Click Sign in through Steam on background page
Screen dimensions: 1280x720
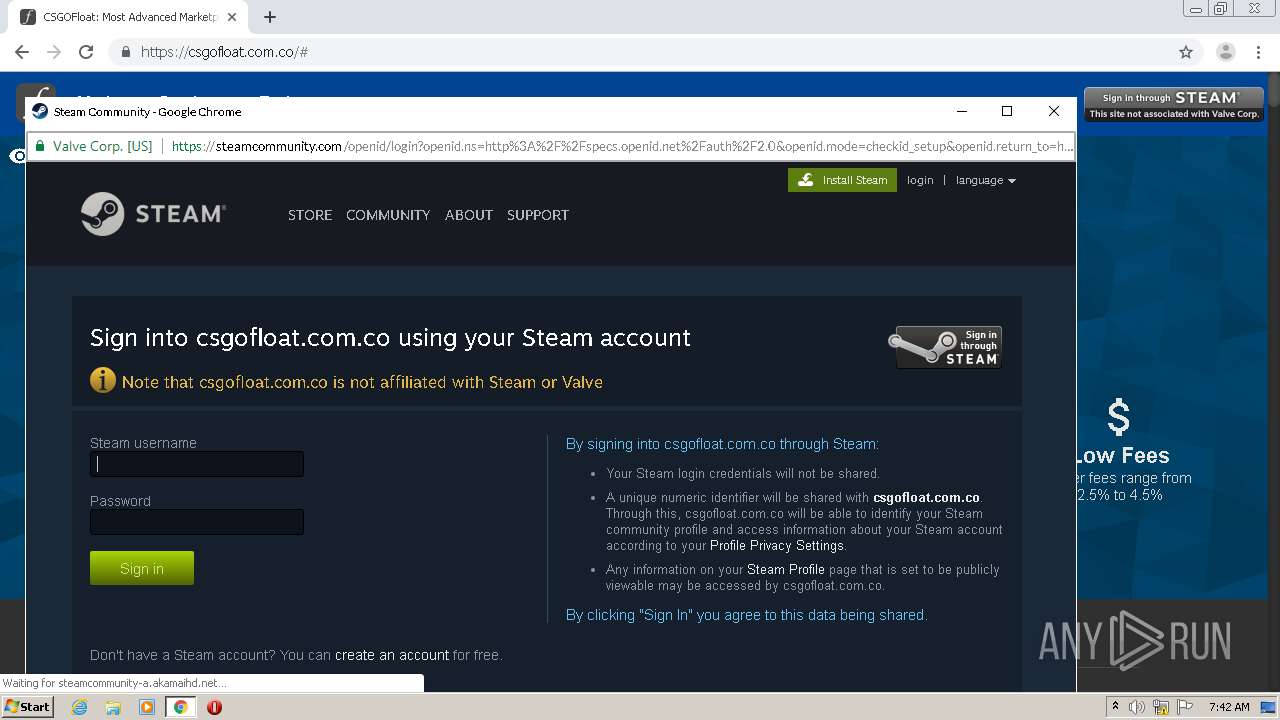(1174, 104)
